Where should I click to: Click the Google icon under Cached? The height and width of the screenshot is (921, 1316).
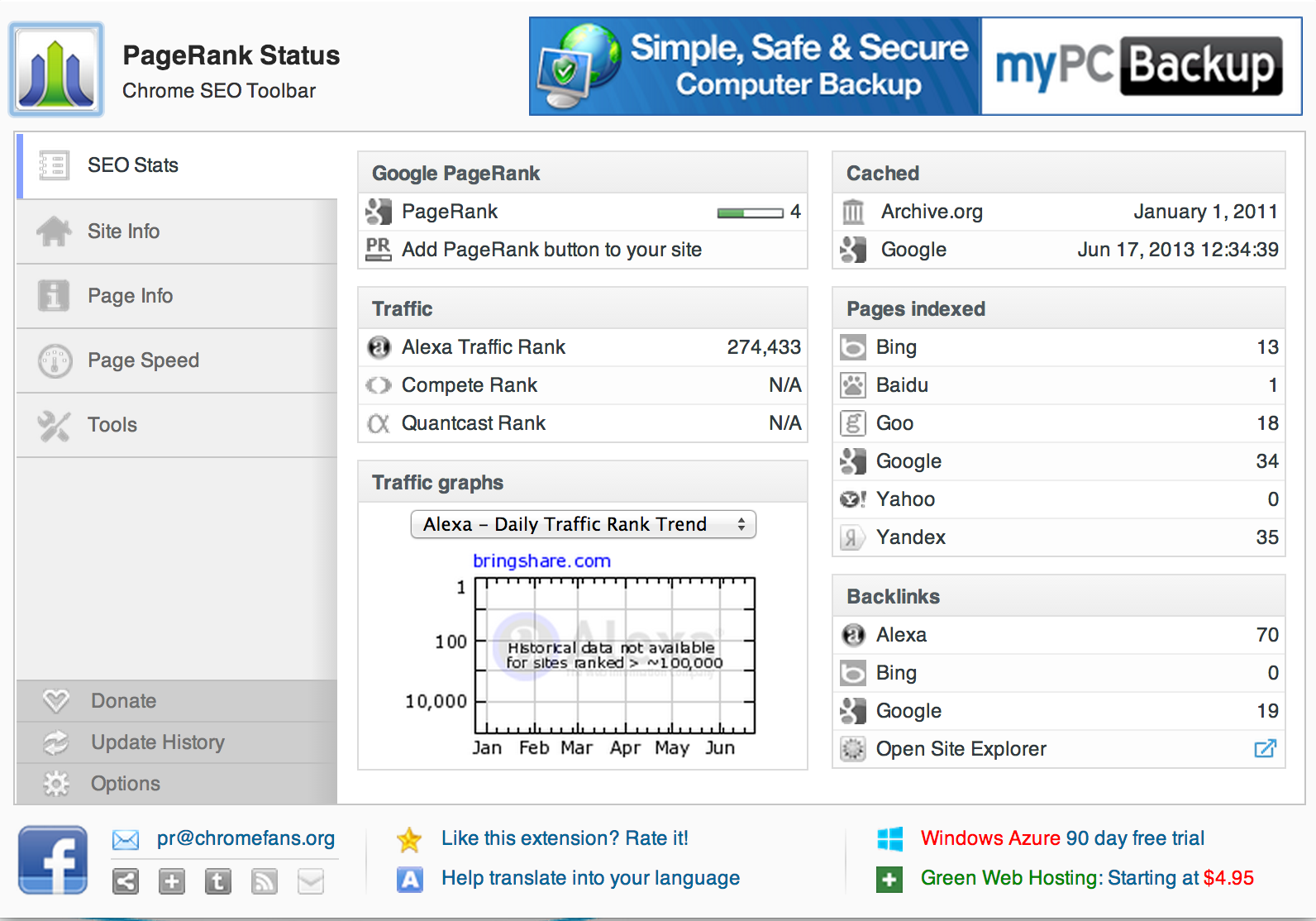(853, 250)
